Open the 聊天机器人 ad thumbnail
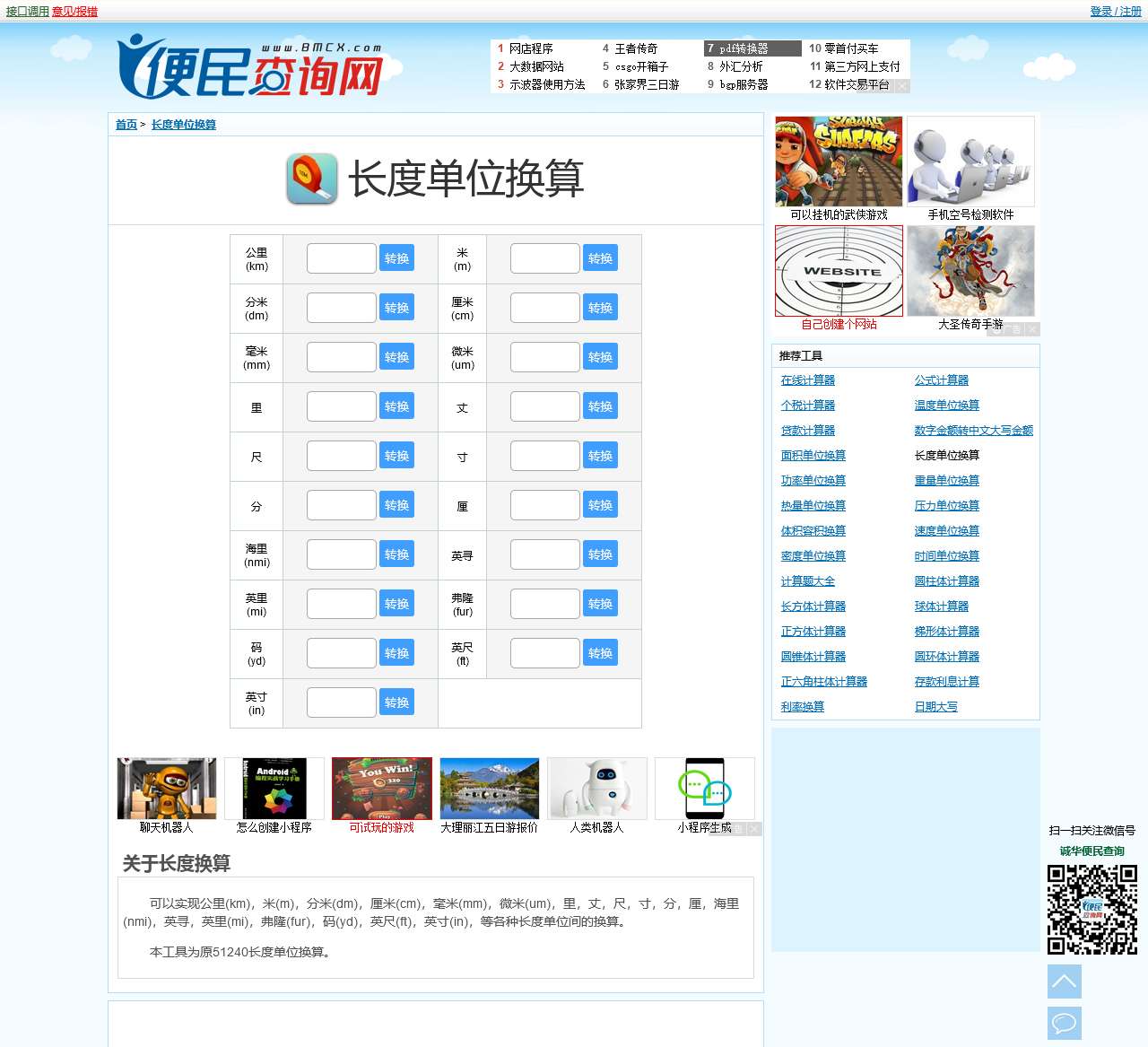Screen dimensions: 1148x1047 click(x=167, y=789)
